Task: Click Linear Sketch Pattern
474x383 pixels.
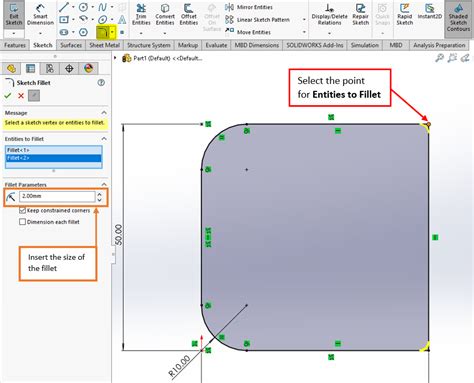Action: click(x=257, y=20)
